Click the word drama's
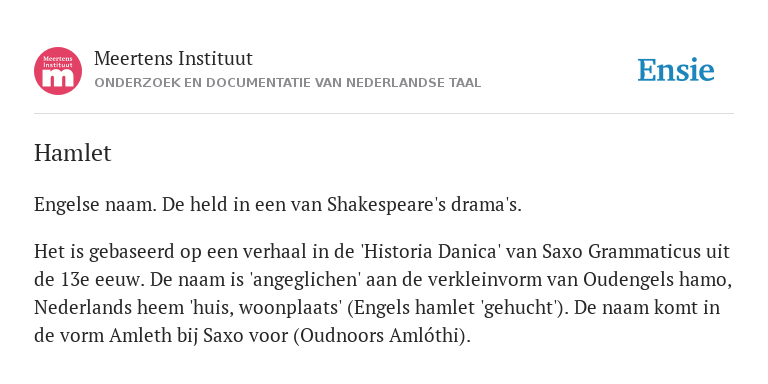 click(x=486, y=205)
